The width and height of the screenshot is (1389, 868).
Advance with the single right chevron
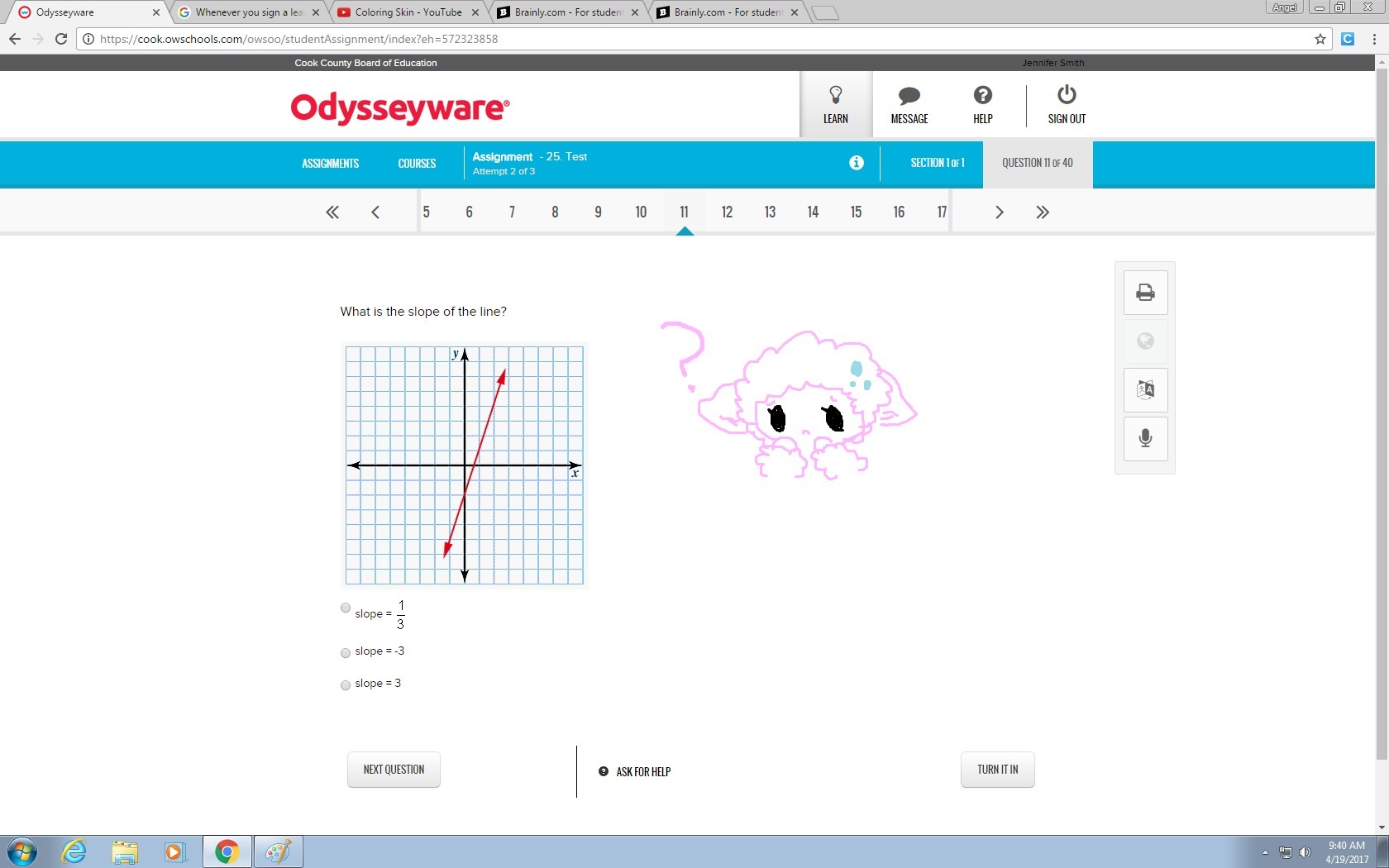click(x=999, y=212)
